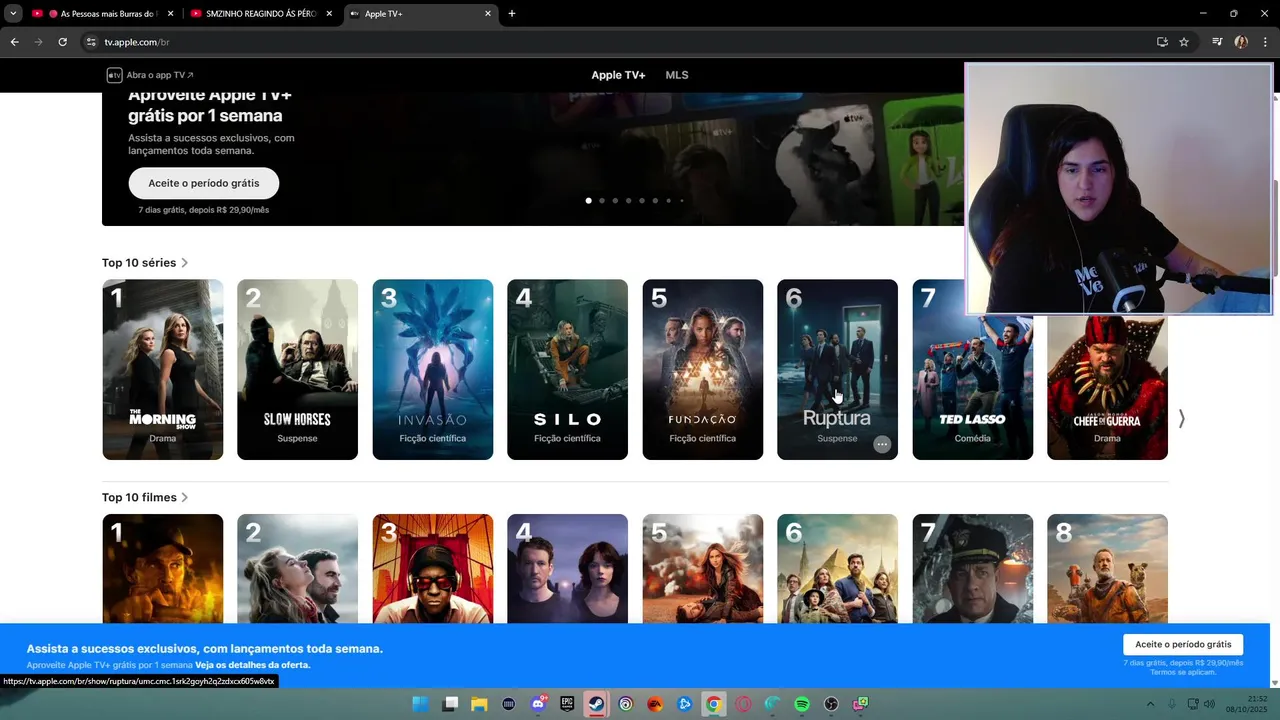Switch to the As Pessoas mais Burras tab
The height and width of the screenshot is (720, 1280).
[x=103, y=14]
